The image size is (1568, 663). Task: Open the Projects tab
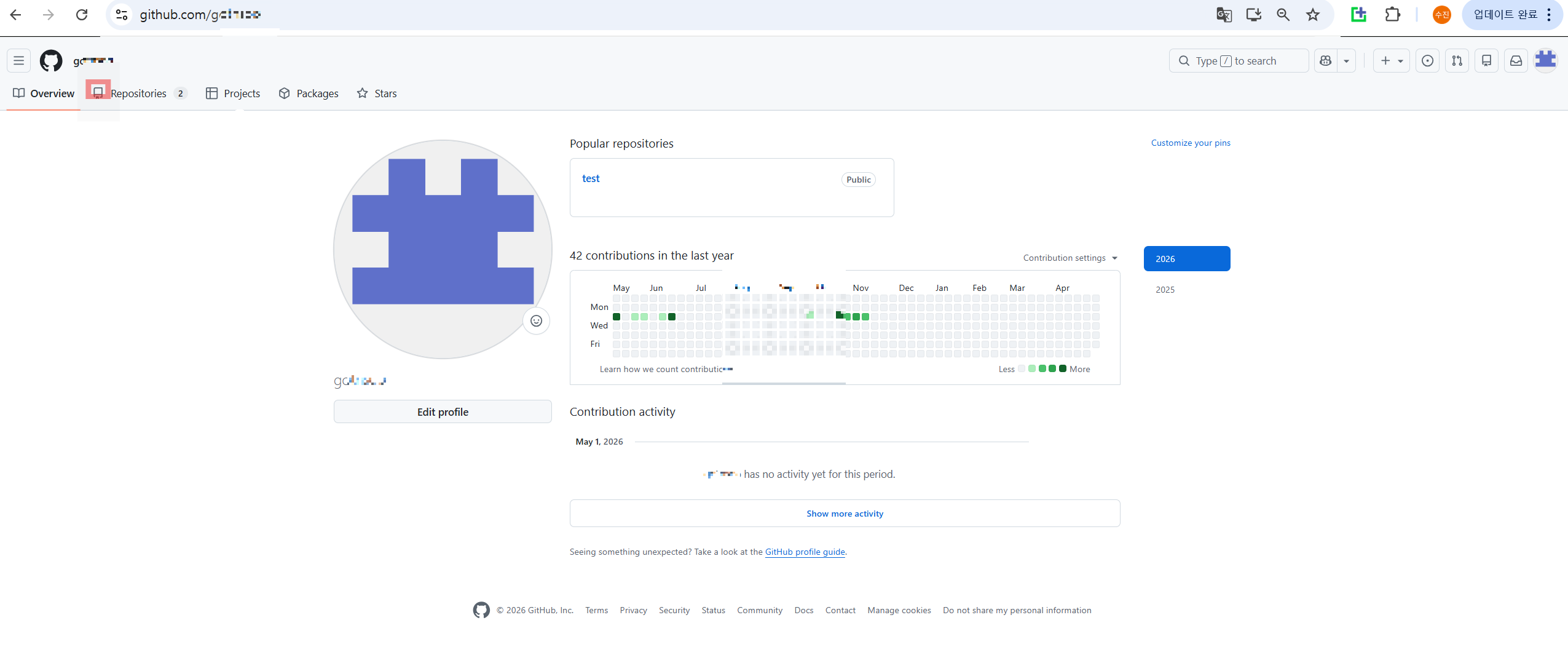pos(233,93)
